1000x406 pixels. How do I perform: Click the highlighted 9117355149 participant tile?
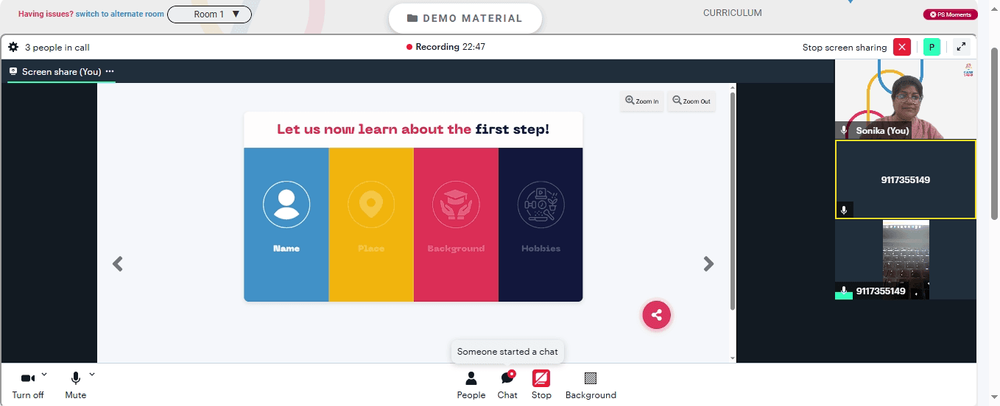[905, 180]
